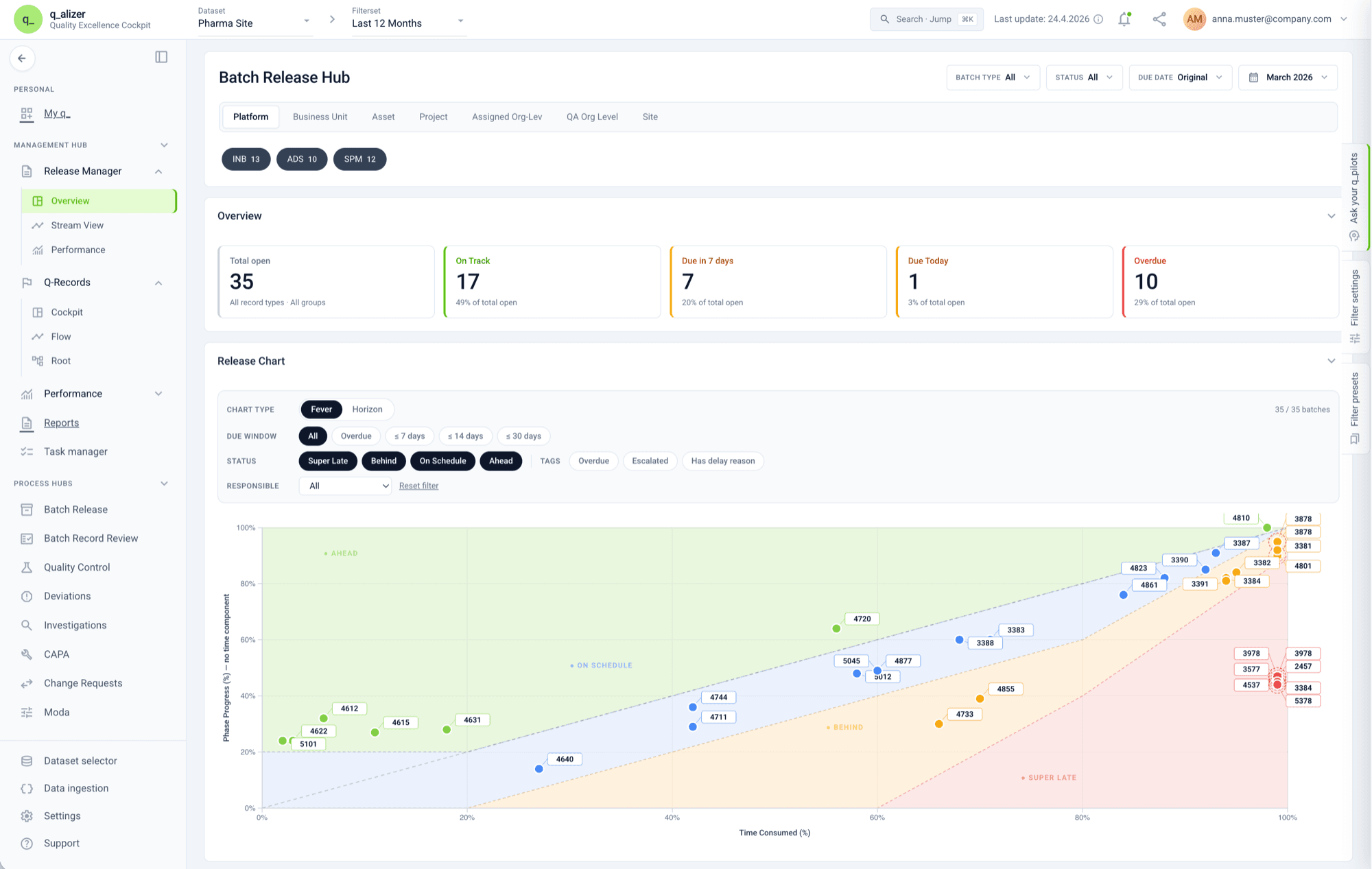This screenshot has width=1372, height=869.
Task: Open the Filter settings side tab
Action: [x=1355, y=307]
